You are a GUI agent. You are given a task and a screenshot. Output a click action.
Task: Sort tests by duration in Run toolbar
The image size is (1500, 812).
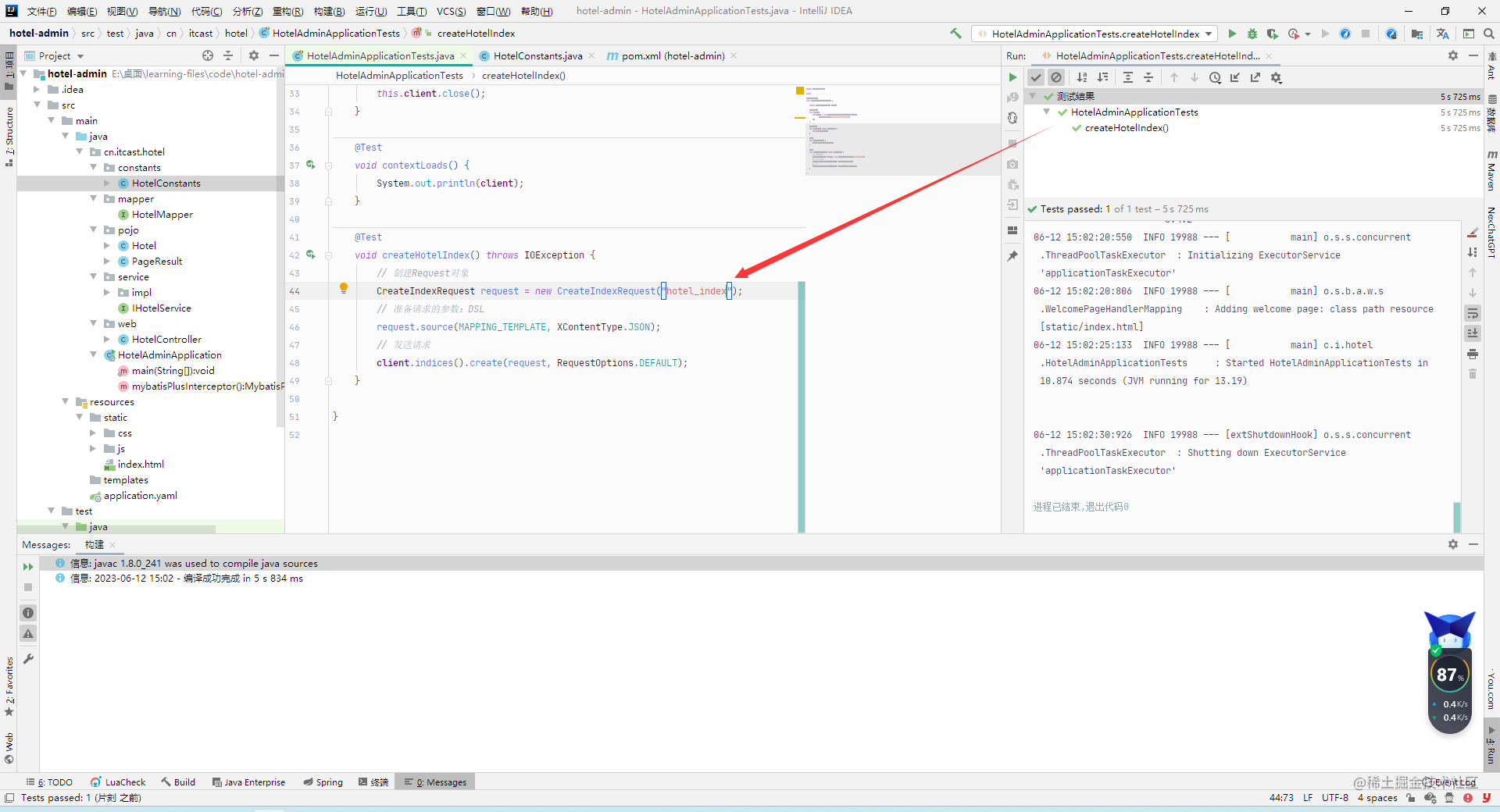coord(1102,77)
